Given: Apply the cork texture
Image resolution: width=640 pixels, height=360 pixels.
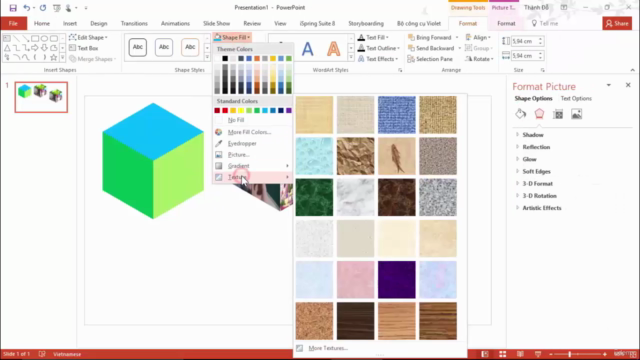Looking at the screenshot, I should (x=314, y=321).
